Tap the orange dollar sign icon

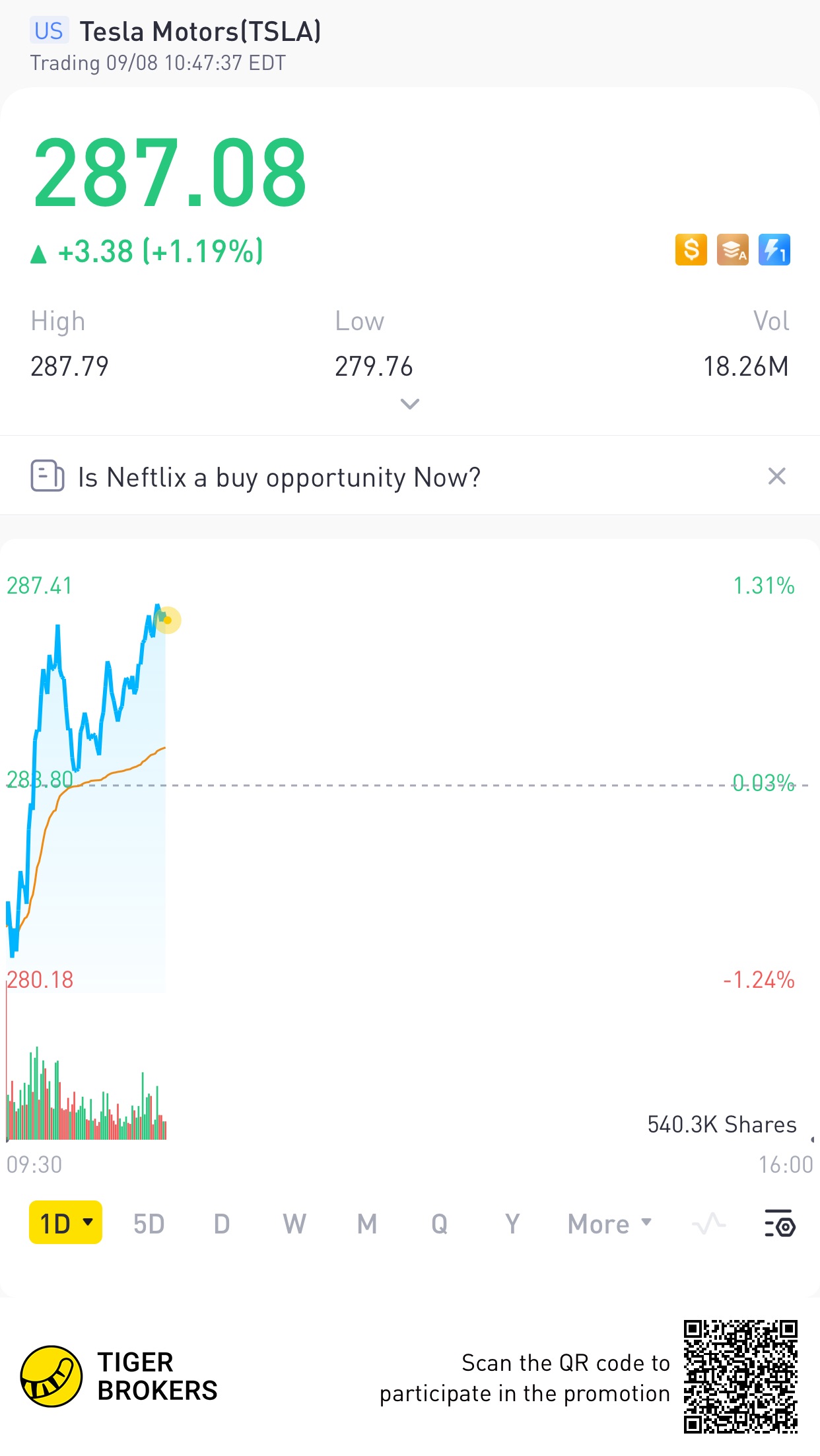(x=691, y=250)
